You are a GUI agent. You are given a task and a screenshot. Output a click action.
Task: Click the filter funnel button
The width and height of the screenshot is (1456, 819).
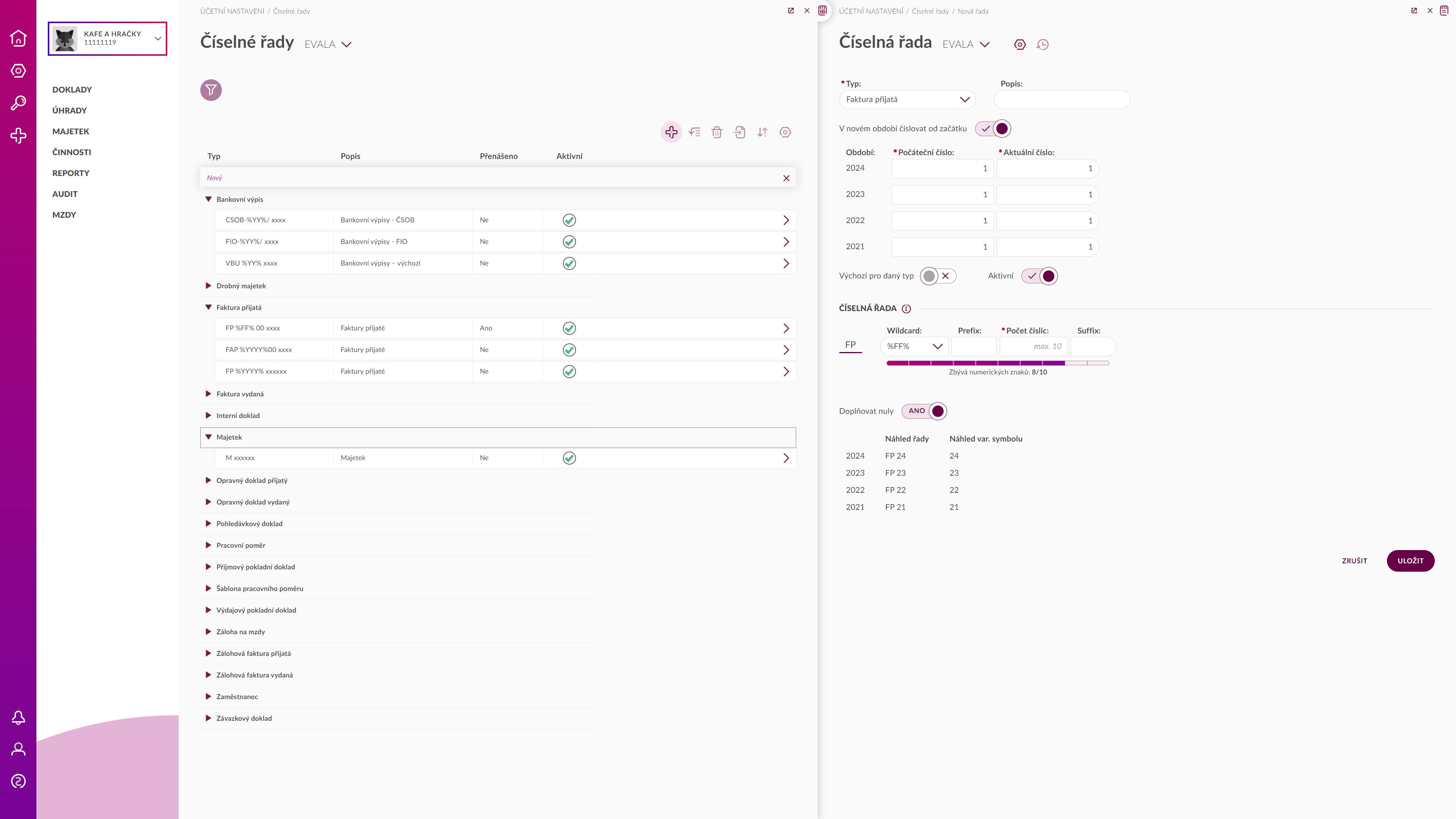pos(211,90)
